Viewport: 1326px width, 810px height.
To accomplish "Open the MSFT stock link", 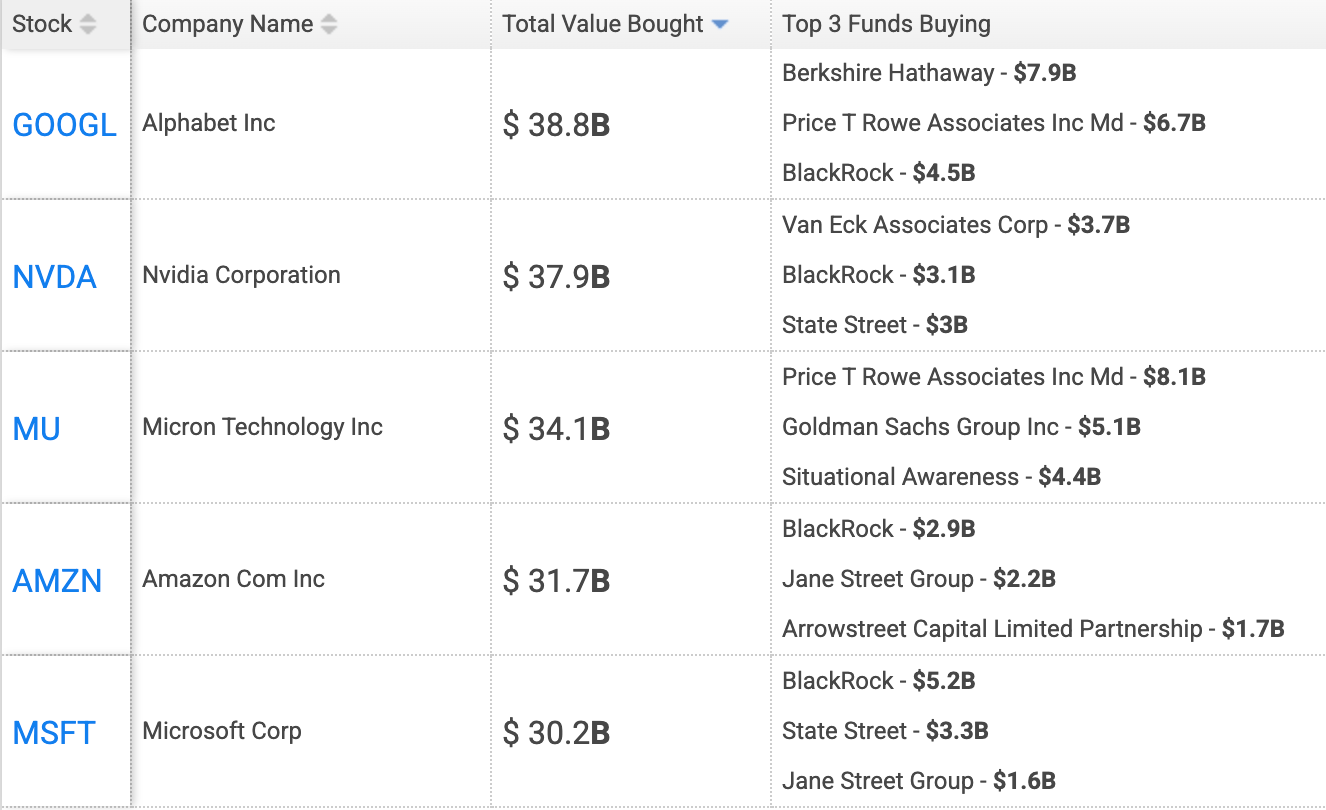I will pos(54,732).
